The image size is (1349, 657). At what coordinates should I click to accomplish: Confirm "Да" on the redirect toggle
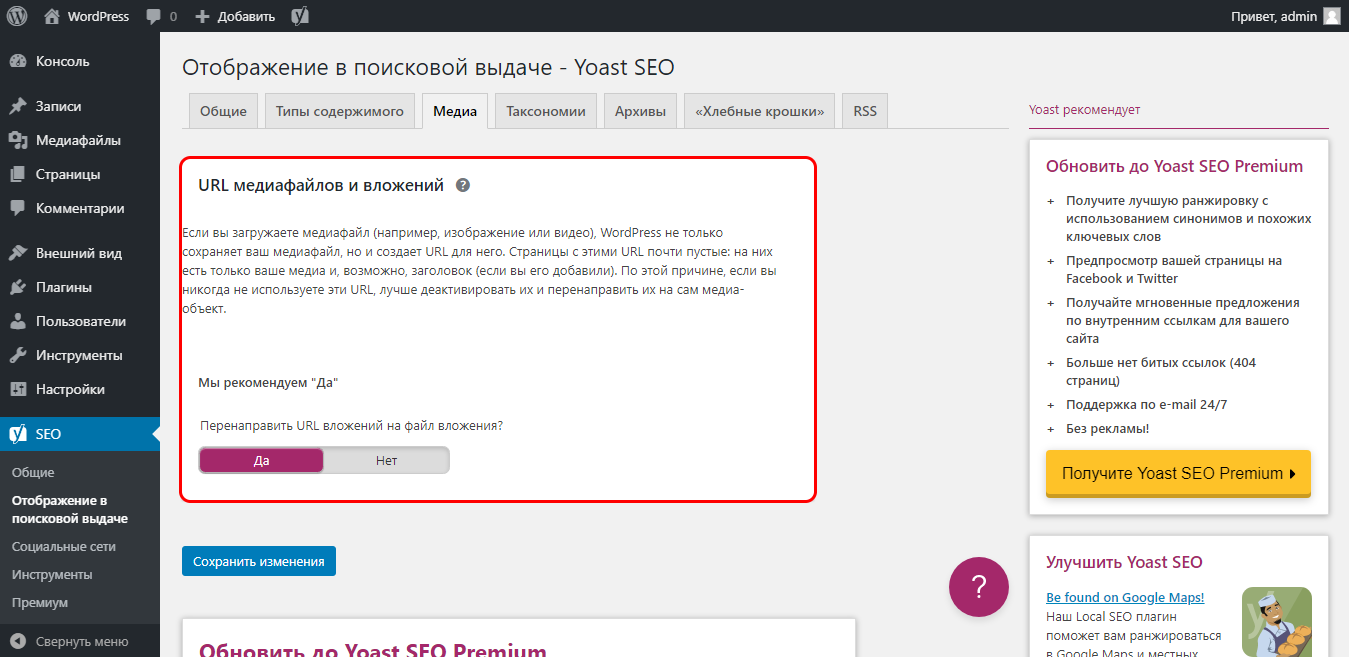[x=261, y=459]
